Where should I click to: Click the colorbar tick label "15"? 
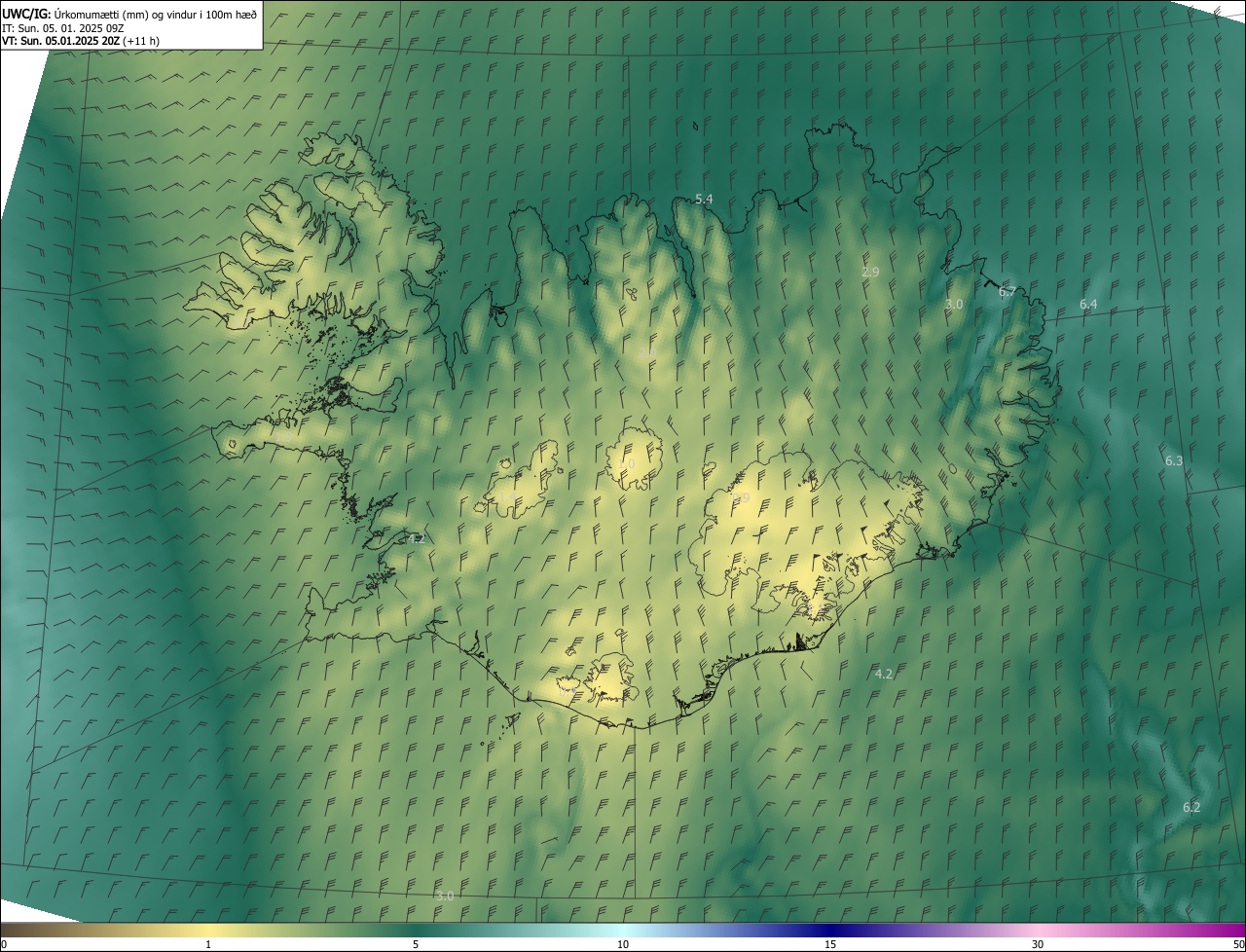pos(830,944)
